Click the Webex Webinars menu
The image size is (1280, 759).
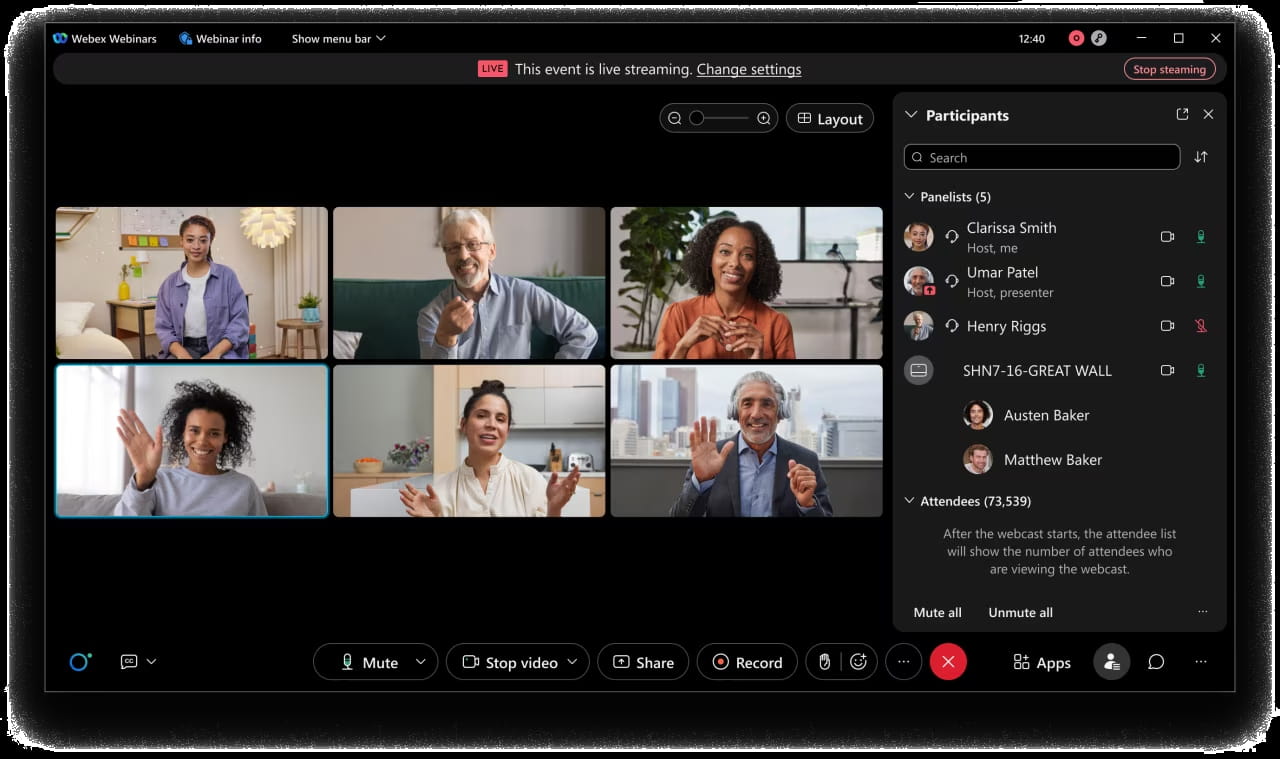pyautogui.click(x=106, y=38)
